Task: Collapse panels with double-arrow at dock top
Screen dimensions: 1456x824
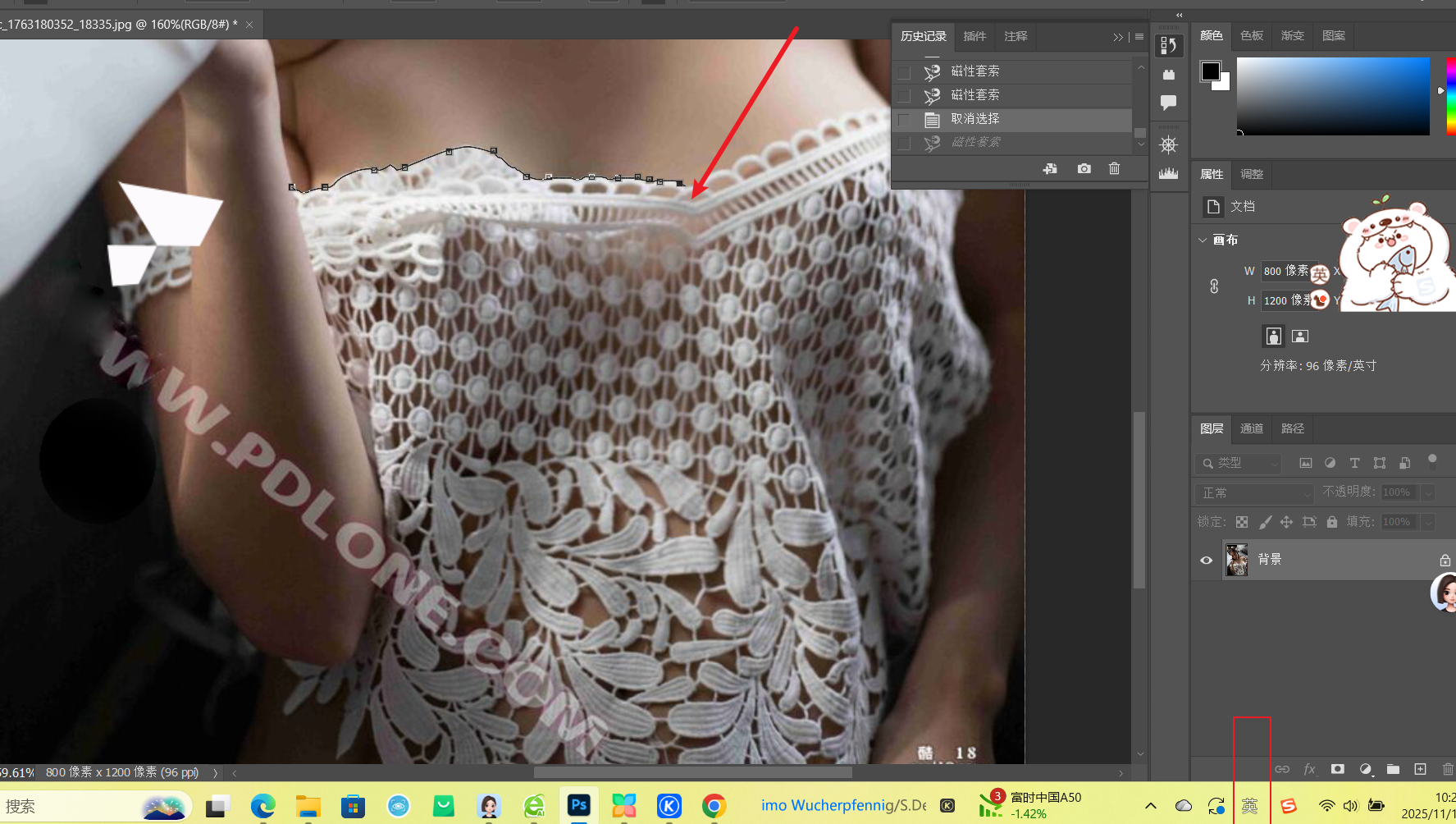Action: 1179,15
